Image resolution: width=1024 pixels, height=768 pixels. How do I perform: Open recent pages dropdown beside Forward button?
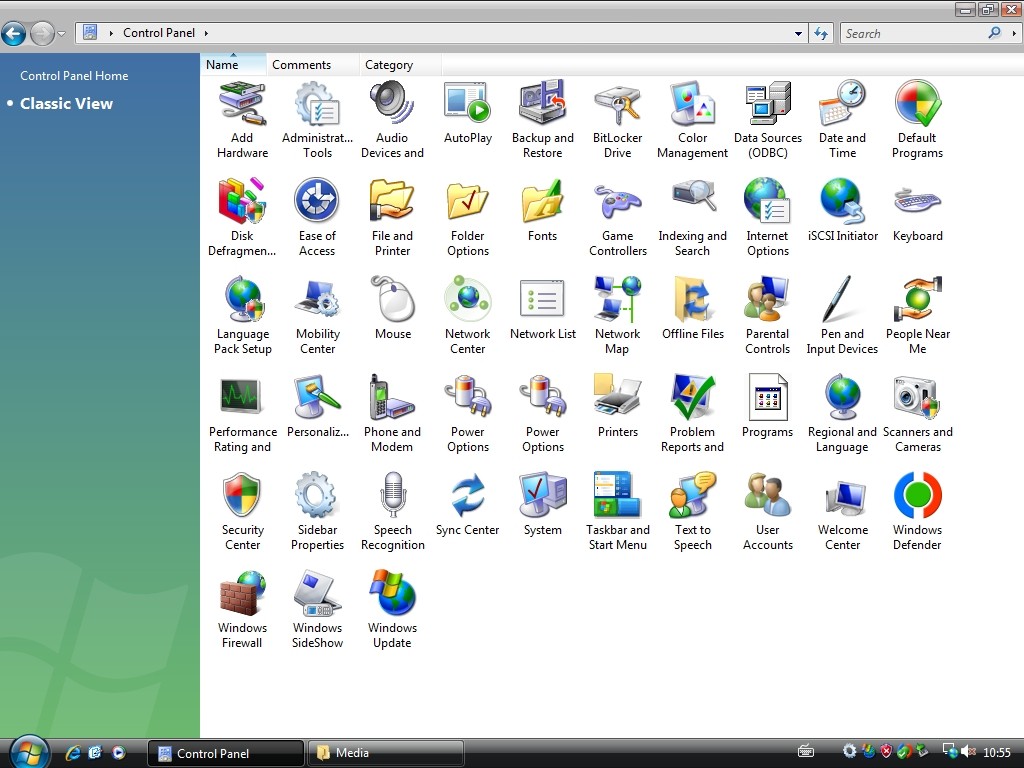pyautogui.click(x=61, y=33)
